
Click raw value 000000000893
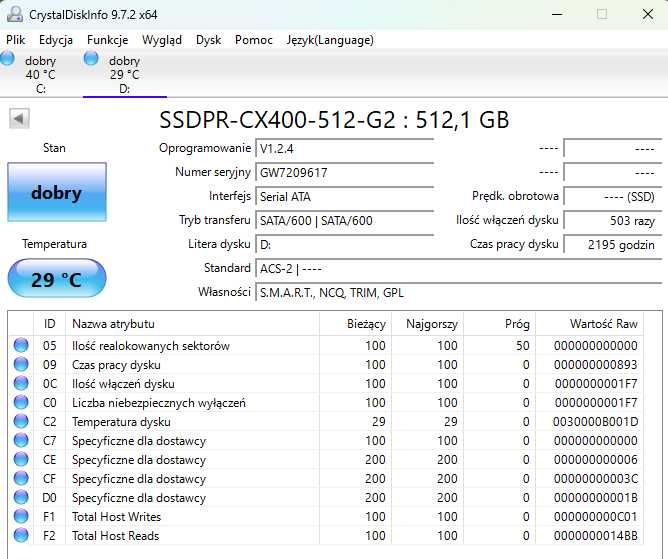tap(596, 364)
